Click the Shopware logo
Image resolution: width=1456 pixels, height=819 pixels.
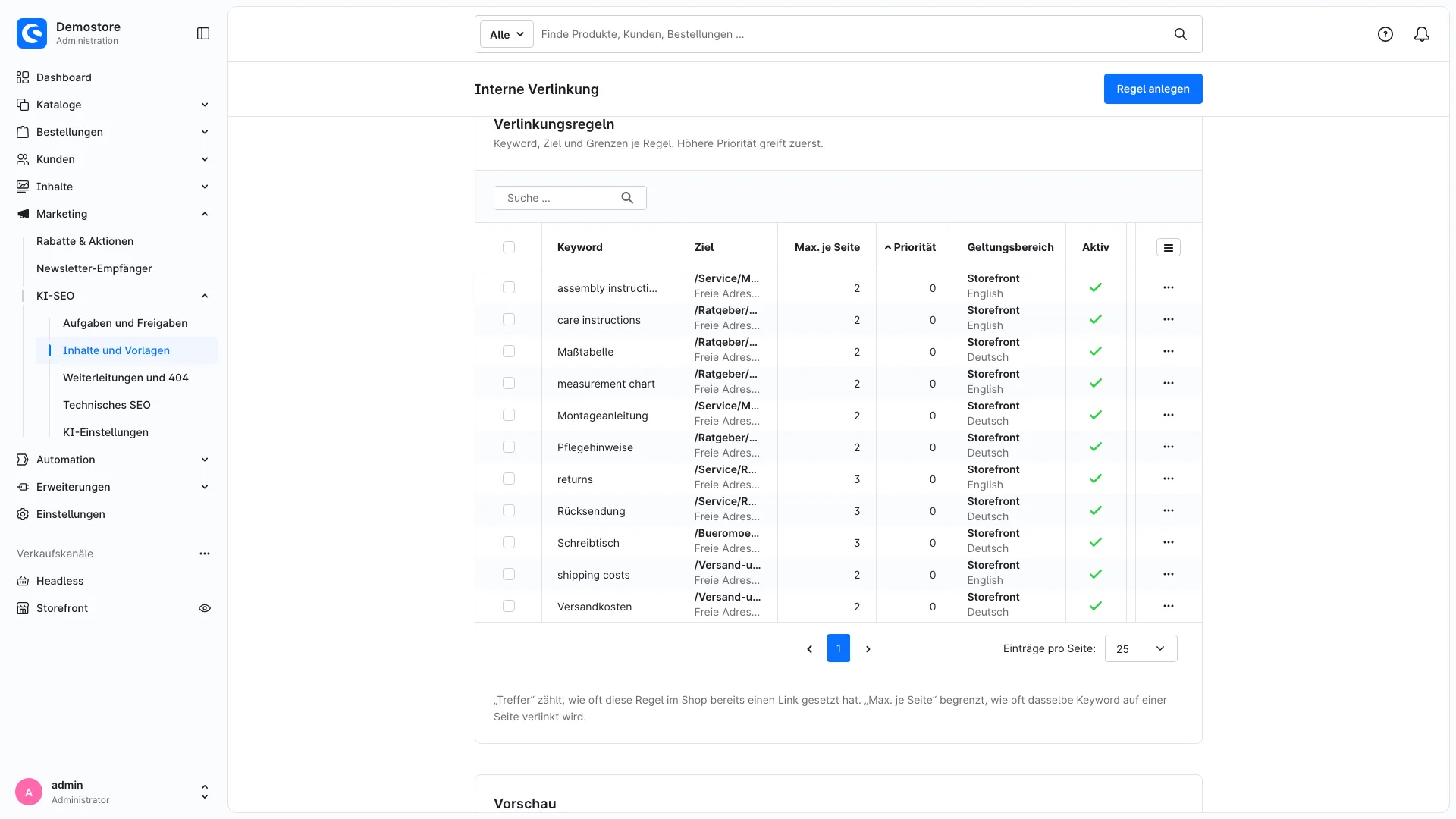click(x=32, y=33)
